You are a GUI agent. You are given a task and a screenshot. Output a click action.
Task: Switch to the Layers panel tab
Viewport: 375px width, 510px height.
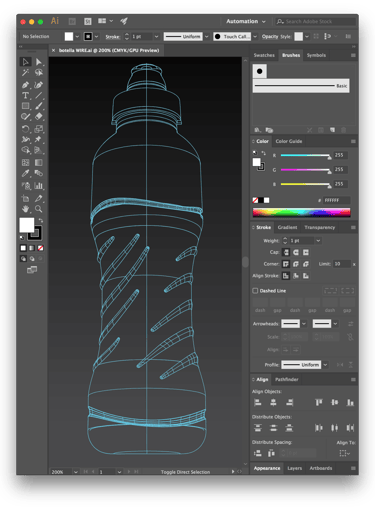295,468
